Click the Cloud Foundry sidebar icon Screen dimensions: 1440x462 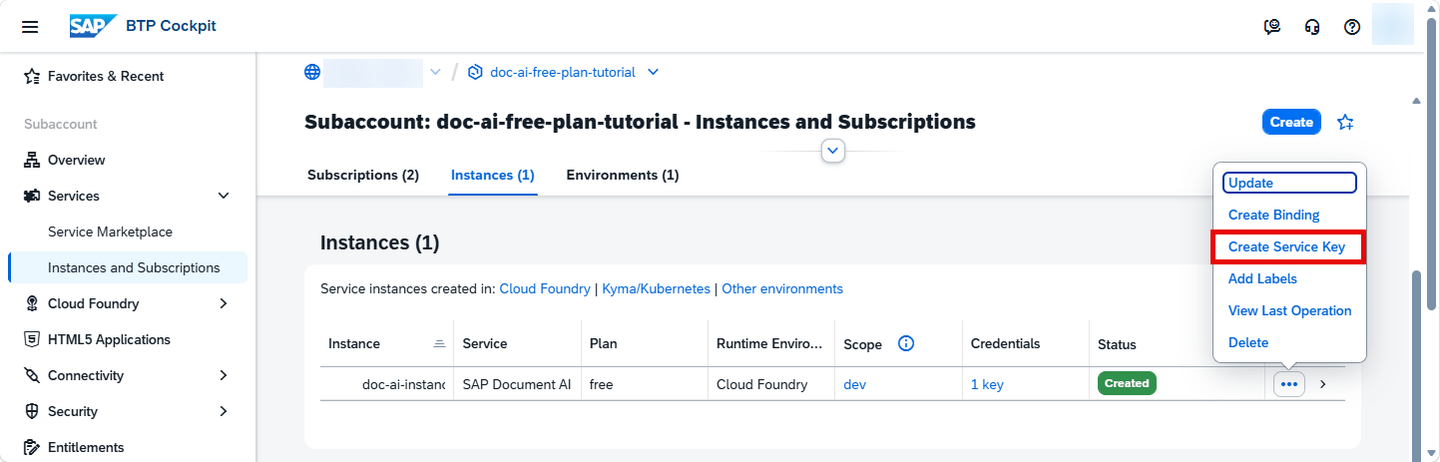coord(31,304)
